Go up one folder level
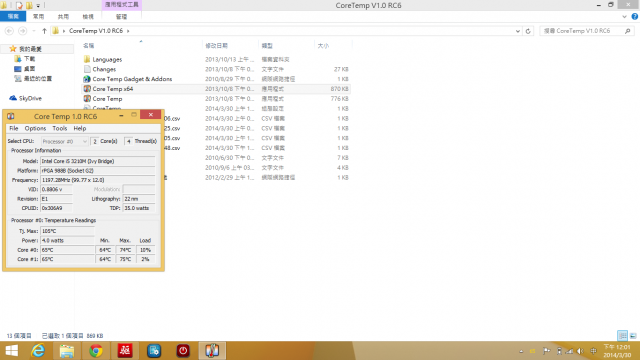The height and width of the screenshot is (360, 640). (44, 31)
